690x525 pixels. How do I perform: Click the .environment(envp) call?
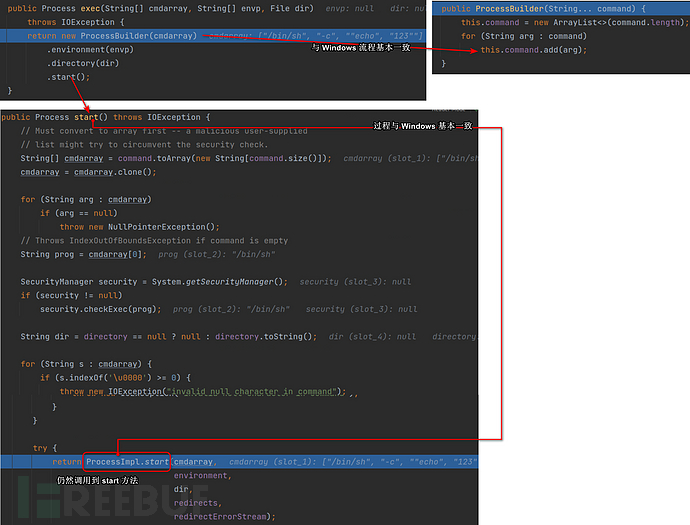(89, 48)
